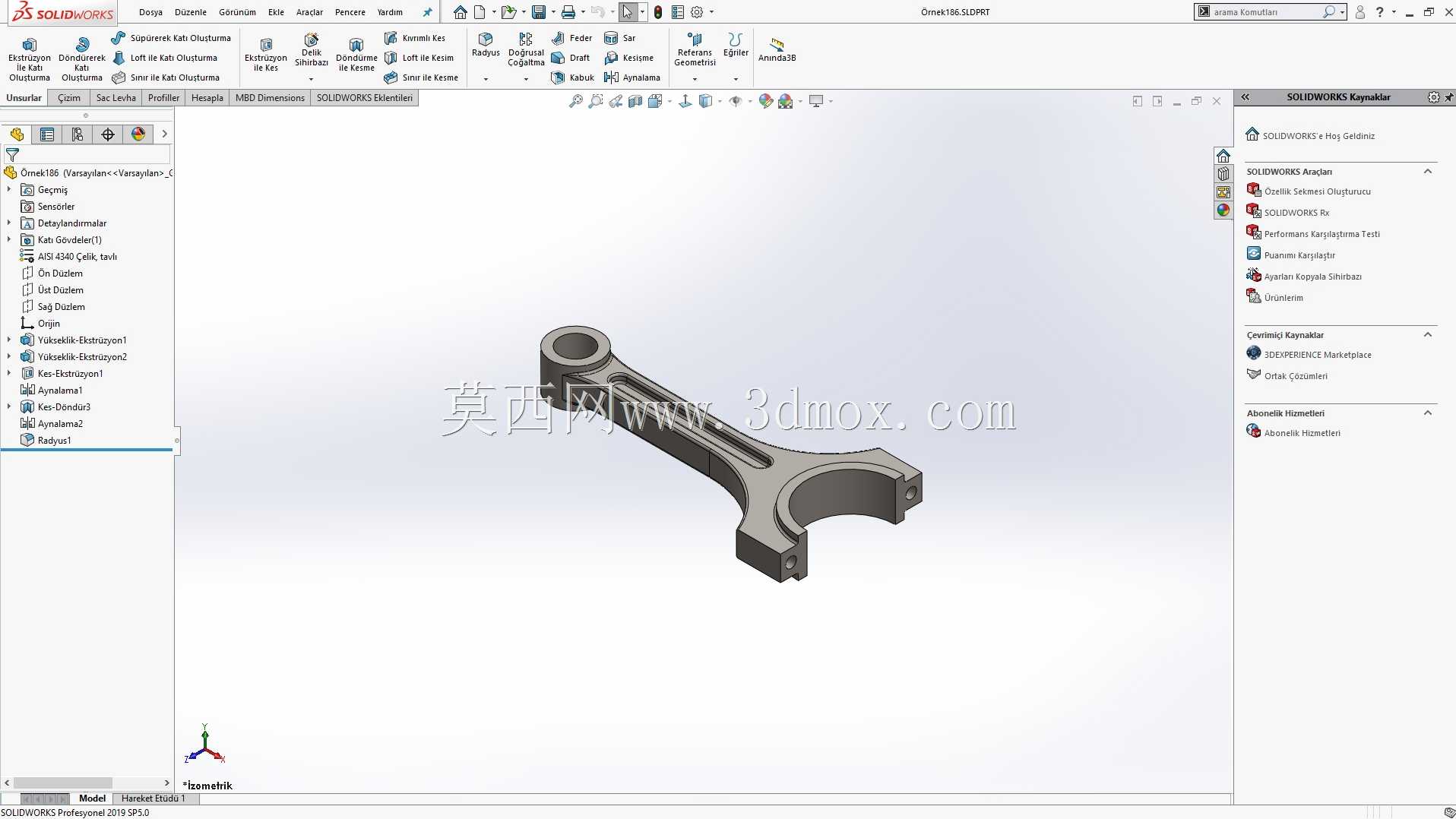Open Radyus dropdown arrow
Image resolution: width=1456 pixels, height=819 pixels.
point(486,79)
